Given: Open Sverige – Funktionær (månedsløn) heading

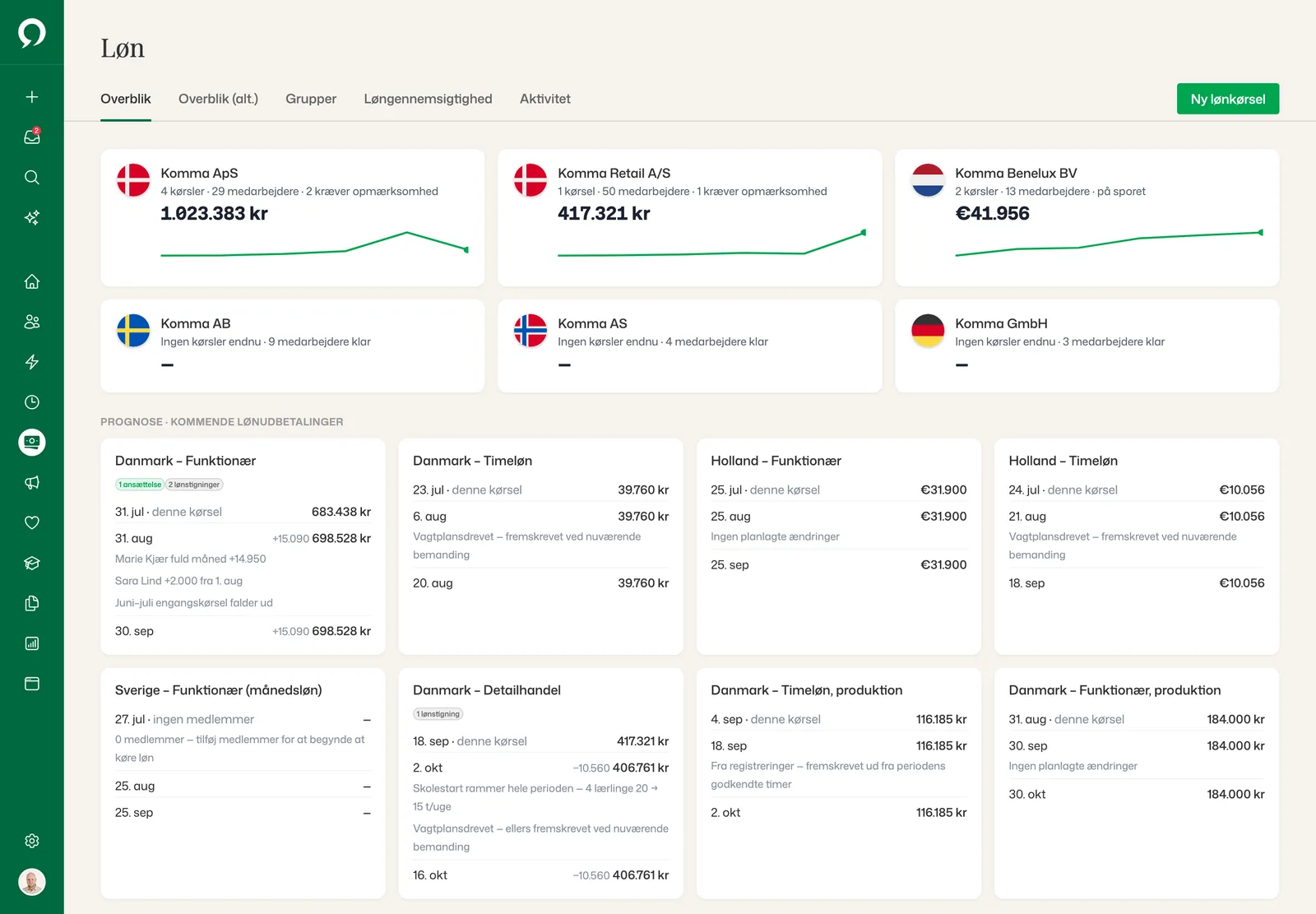Looking at the screenshot, I should (218, 690).
